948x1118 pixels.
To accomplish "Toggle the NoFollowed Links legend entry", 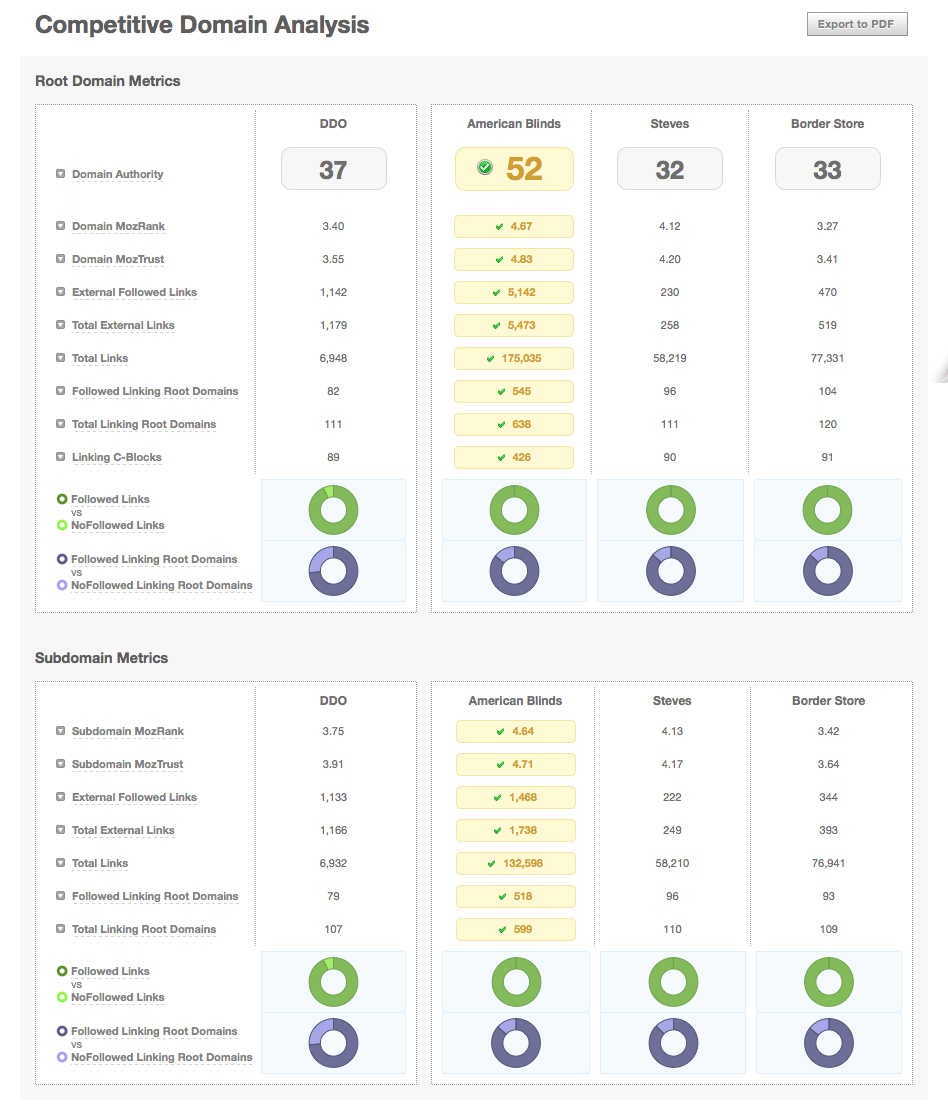I will tap(117, 525).
